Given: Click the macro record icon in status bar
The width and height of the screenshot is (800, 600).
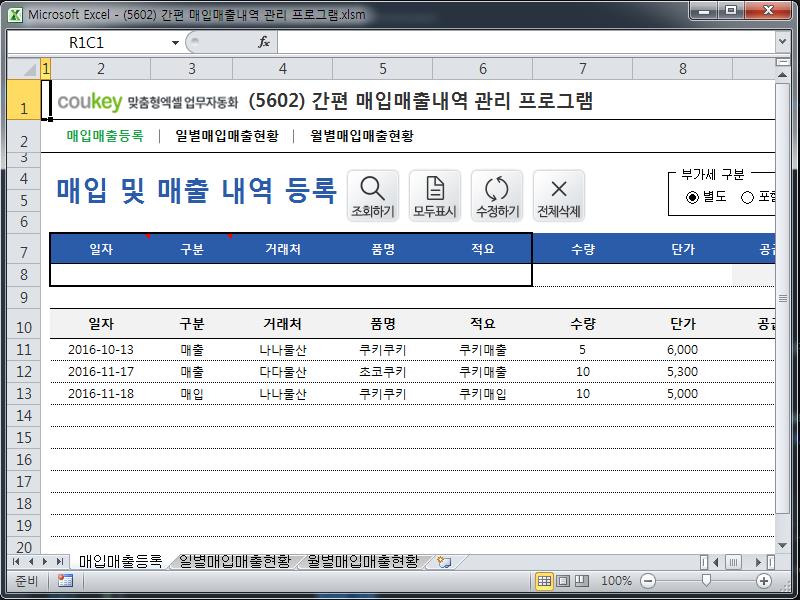Looking at the screenshot, I should coord(65,581).
